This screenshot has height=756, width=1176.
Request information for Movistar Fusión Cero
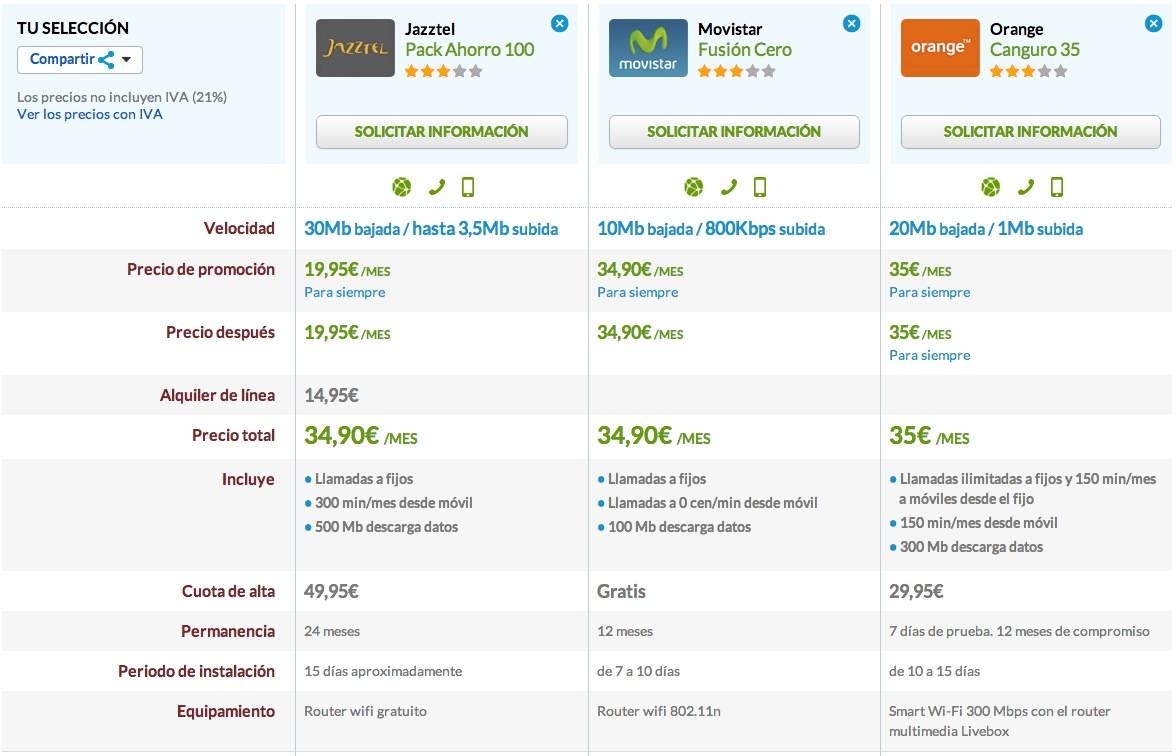pyautogui.click(x=734, y=132)
